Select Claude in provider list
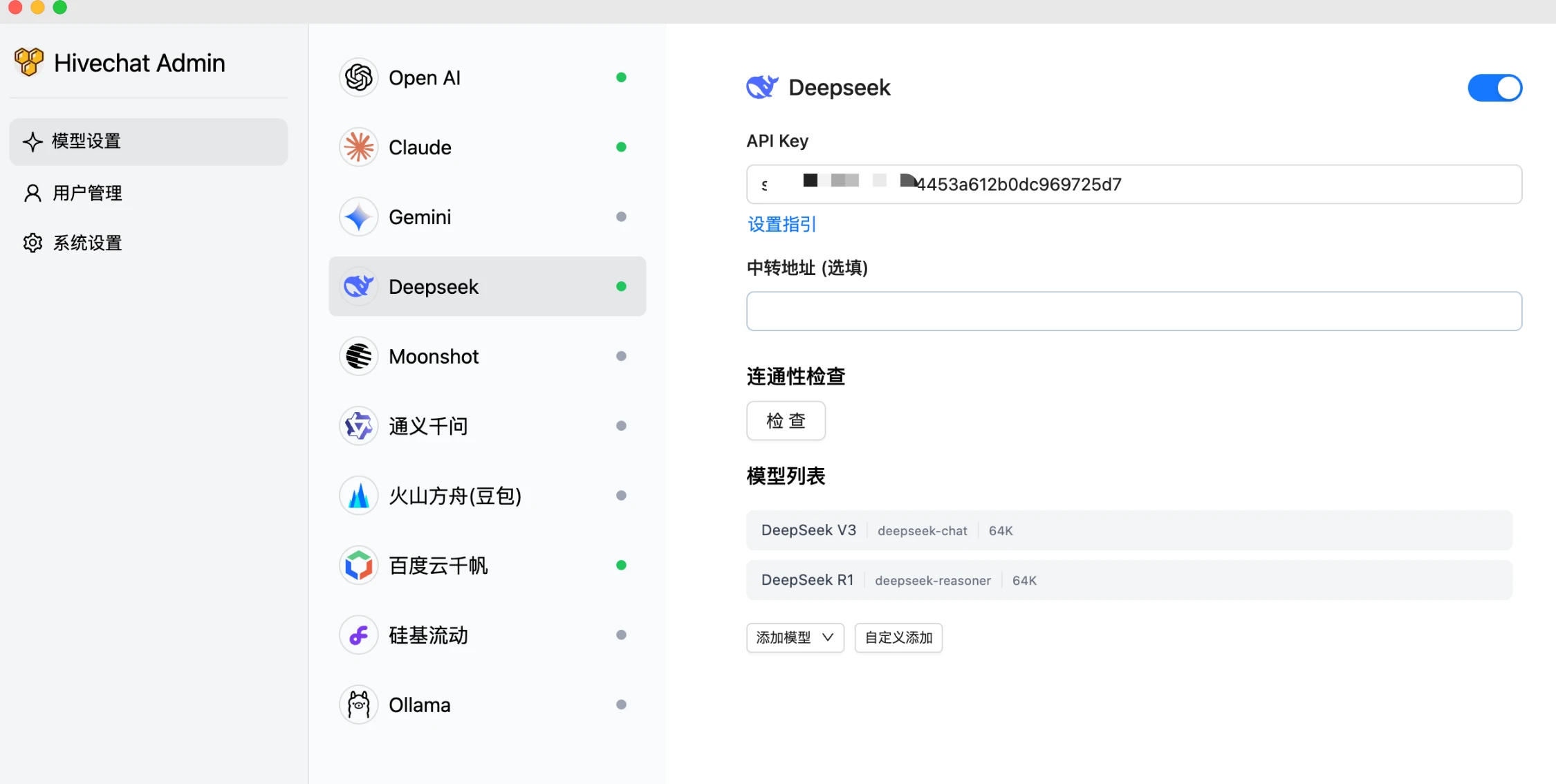The width and height of the screenshot is (1556, 784). [x=488, y=147]
